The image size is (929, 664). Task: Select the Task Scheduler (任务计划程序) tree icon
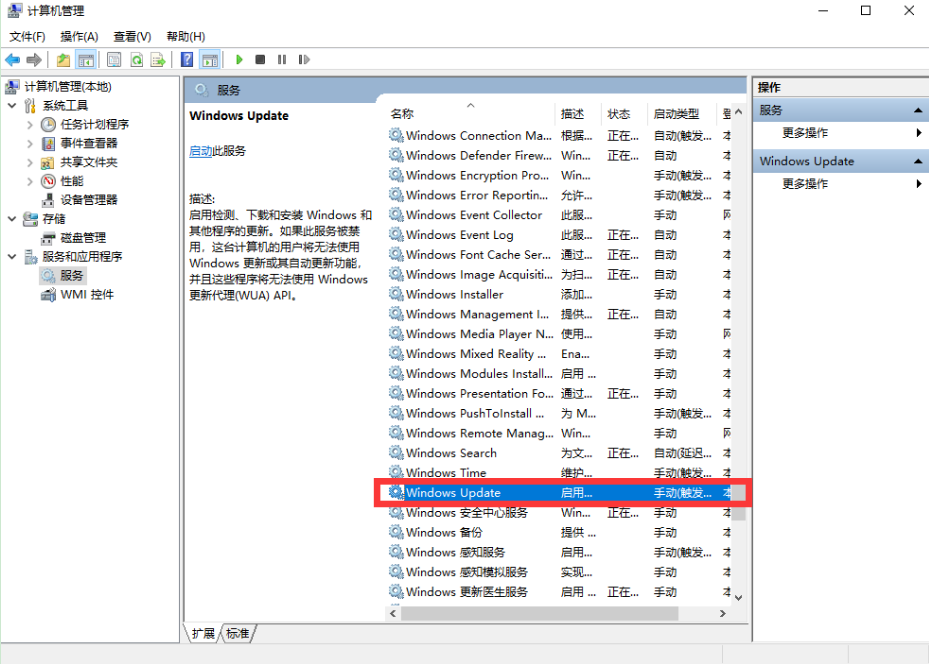(x=48, y=124)
